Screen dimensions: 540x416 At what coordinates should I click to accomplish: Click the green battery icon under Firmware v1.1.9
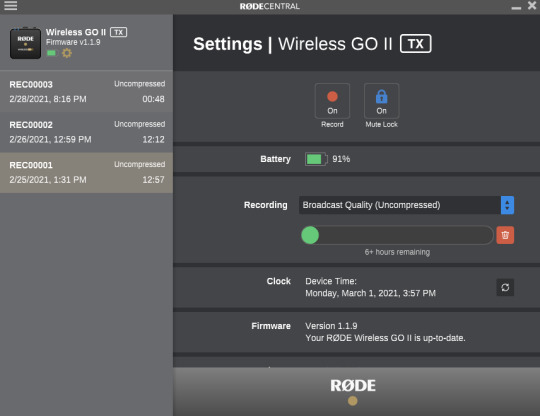[51, 53]
